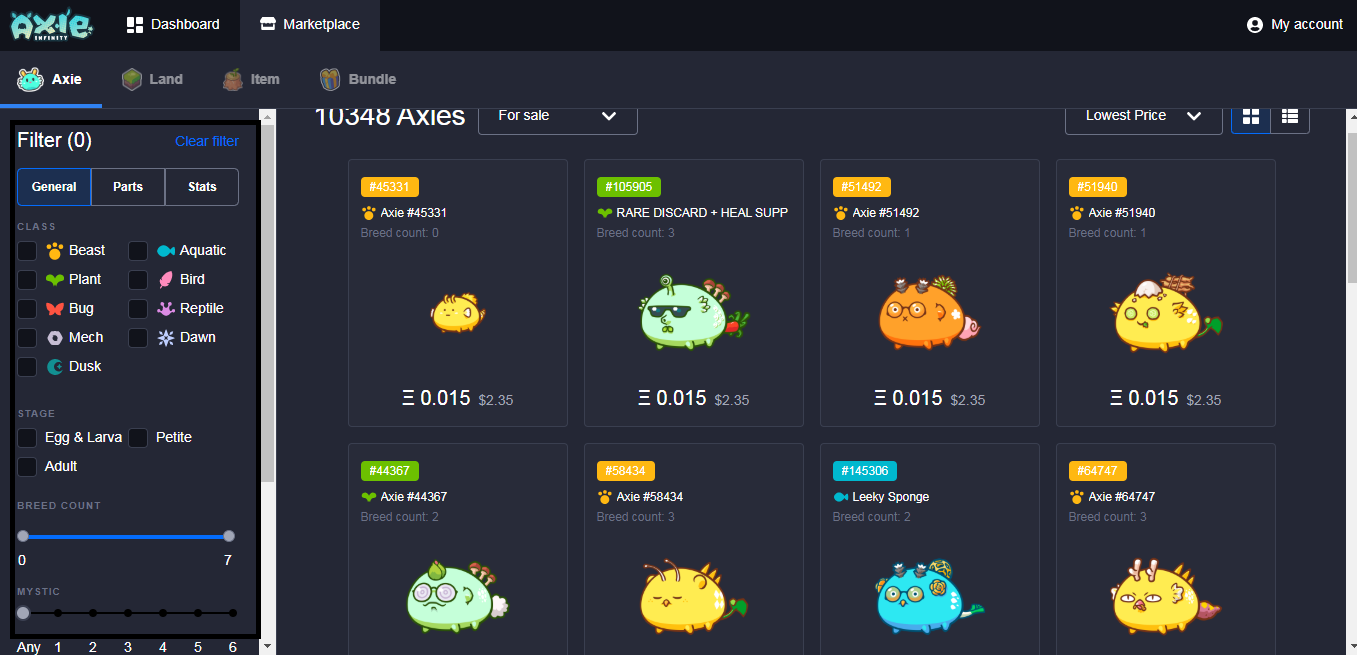Check the Adult stage checkbox
This screenshot has height=655, width=1357.
[x=27, y=467]
